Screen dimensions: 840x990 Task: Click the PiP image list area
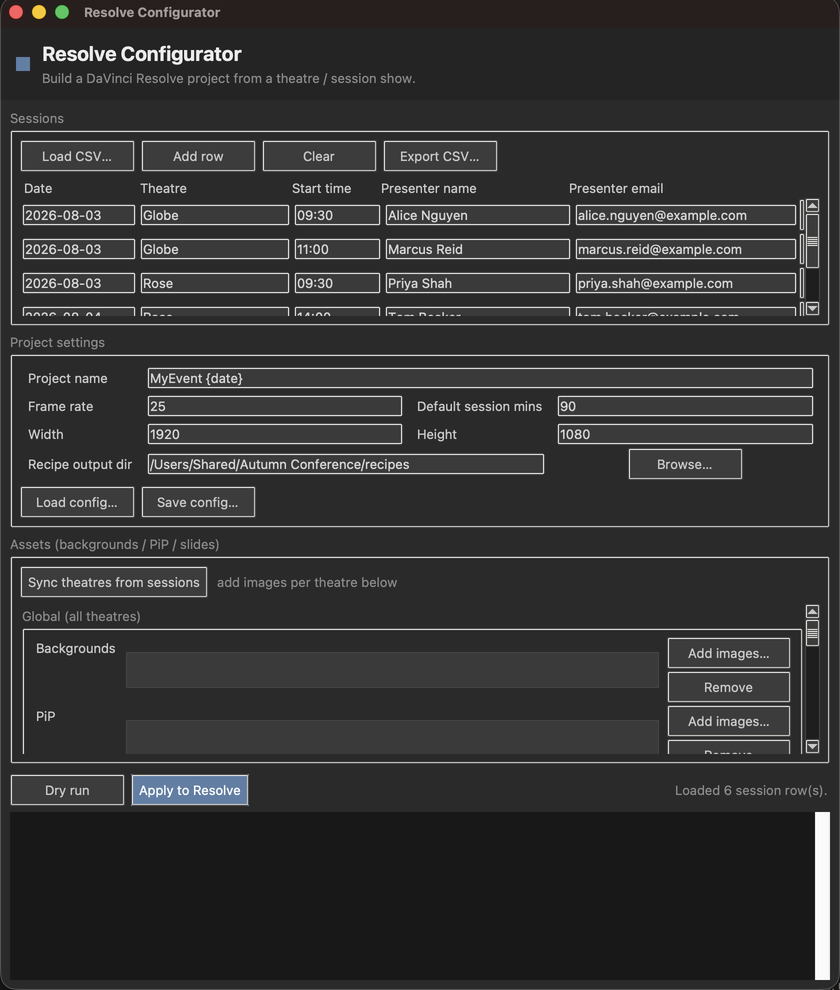[392, 736]
